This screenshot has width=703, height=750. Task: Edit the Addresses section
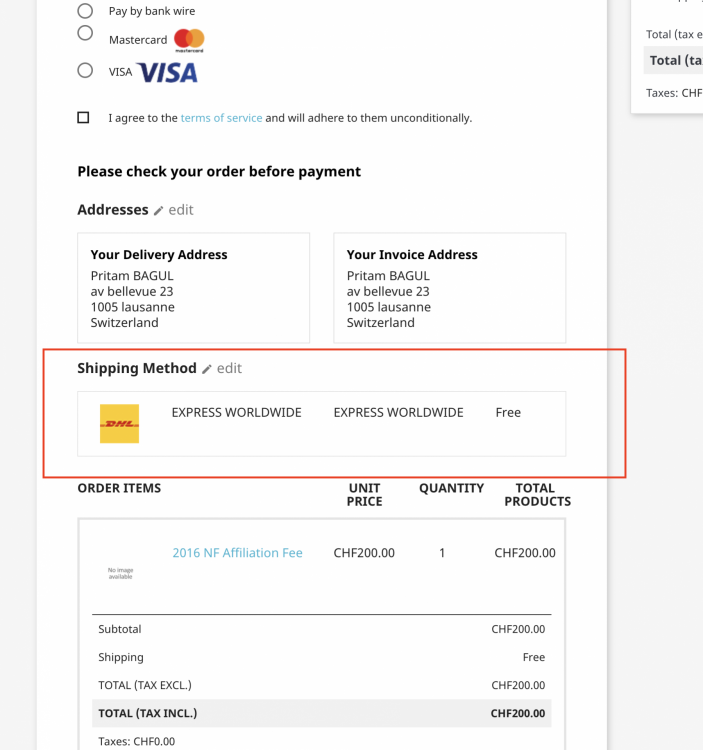(x=181, y=210)
